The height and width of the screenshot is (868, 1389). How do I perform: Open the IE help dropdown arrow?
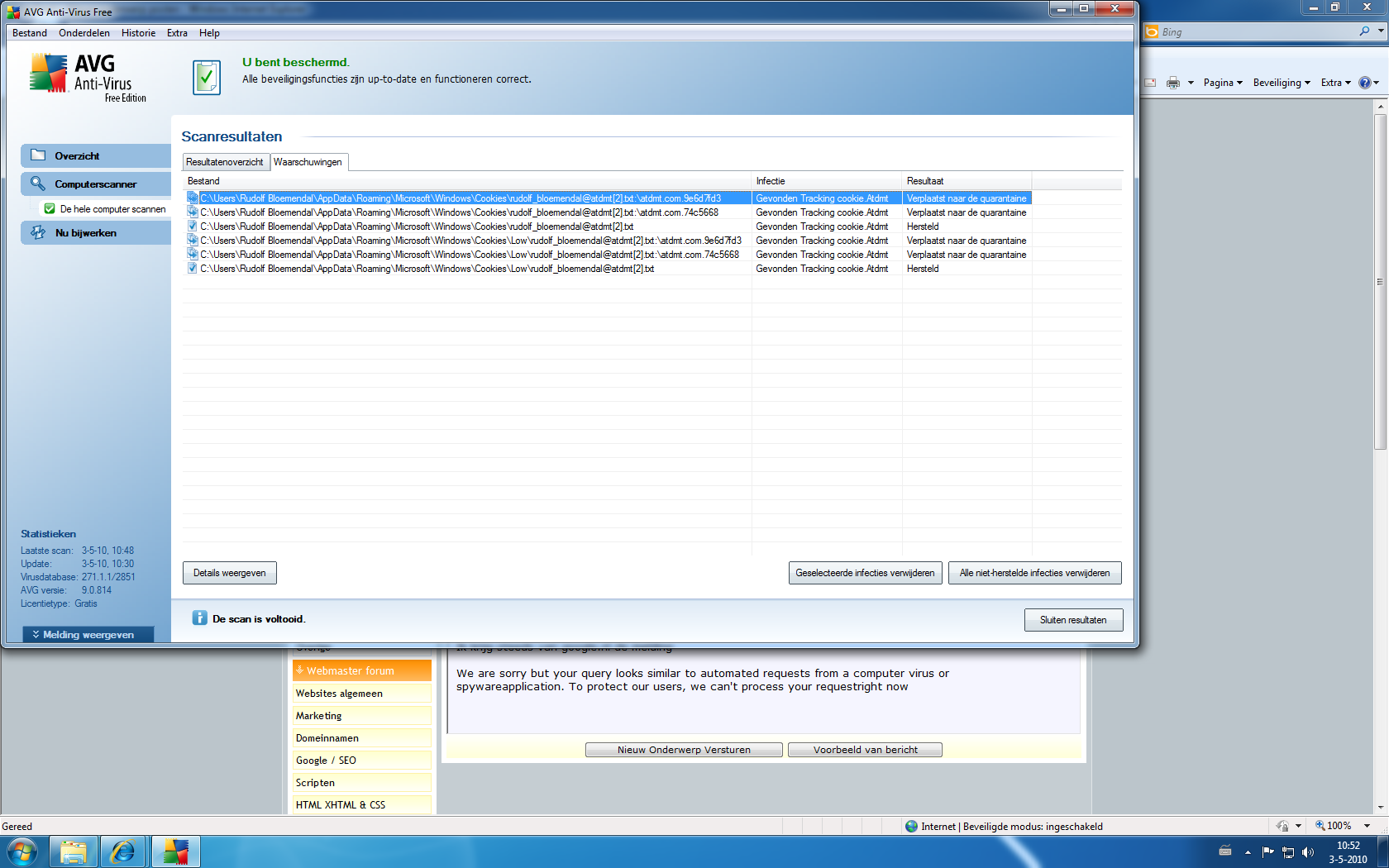tap(1377, 83)
